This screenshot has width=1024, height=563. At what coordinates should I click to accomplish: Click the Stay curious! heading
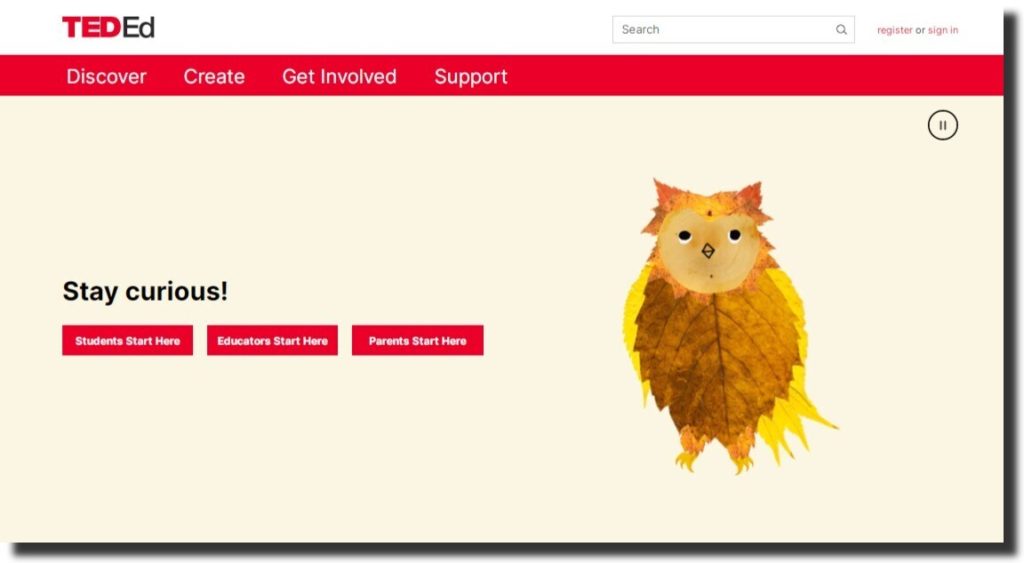coord(145,291)
